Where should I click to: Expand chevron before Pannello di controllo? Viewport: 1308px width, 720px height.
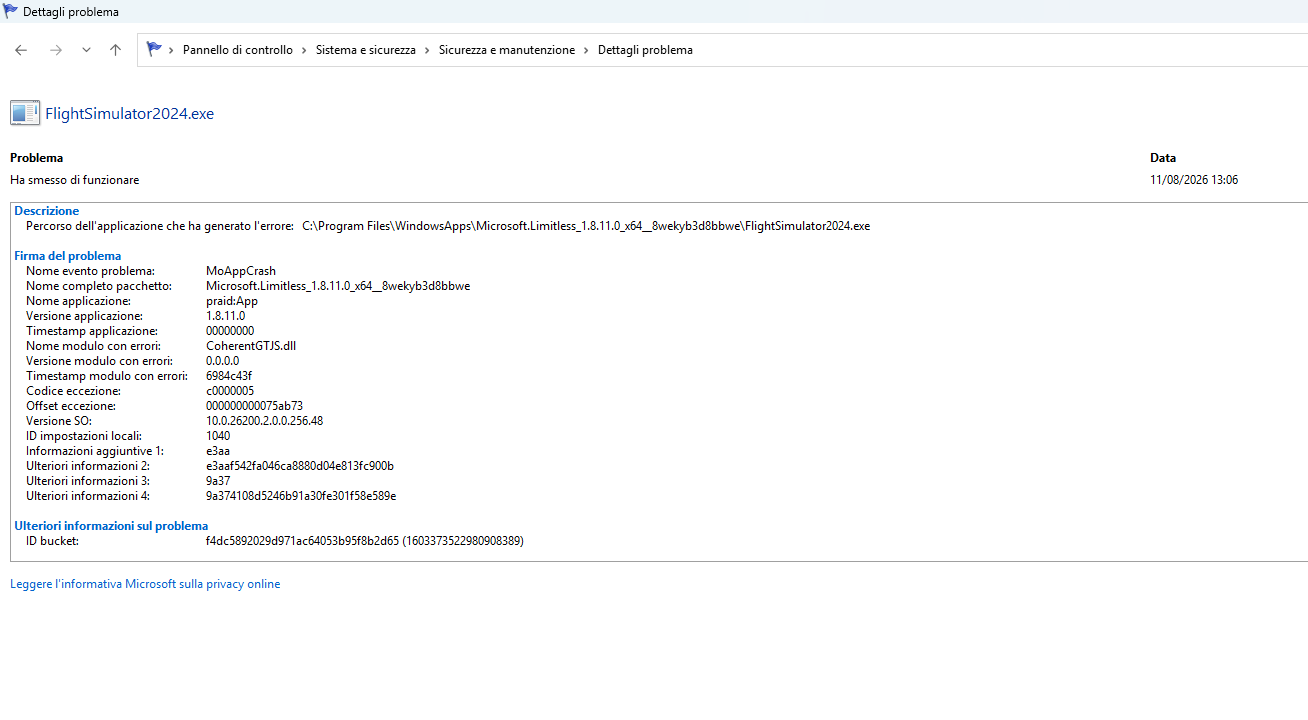coord(172,50)
